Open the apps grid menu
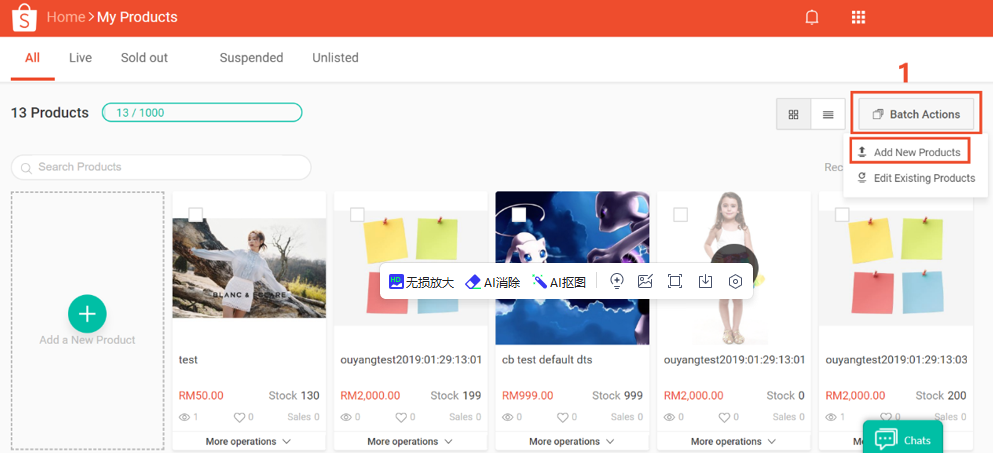This screenshot has height=453, width=993. [858, 17]
